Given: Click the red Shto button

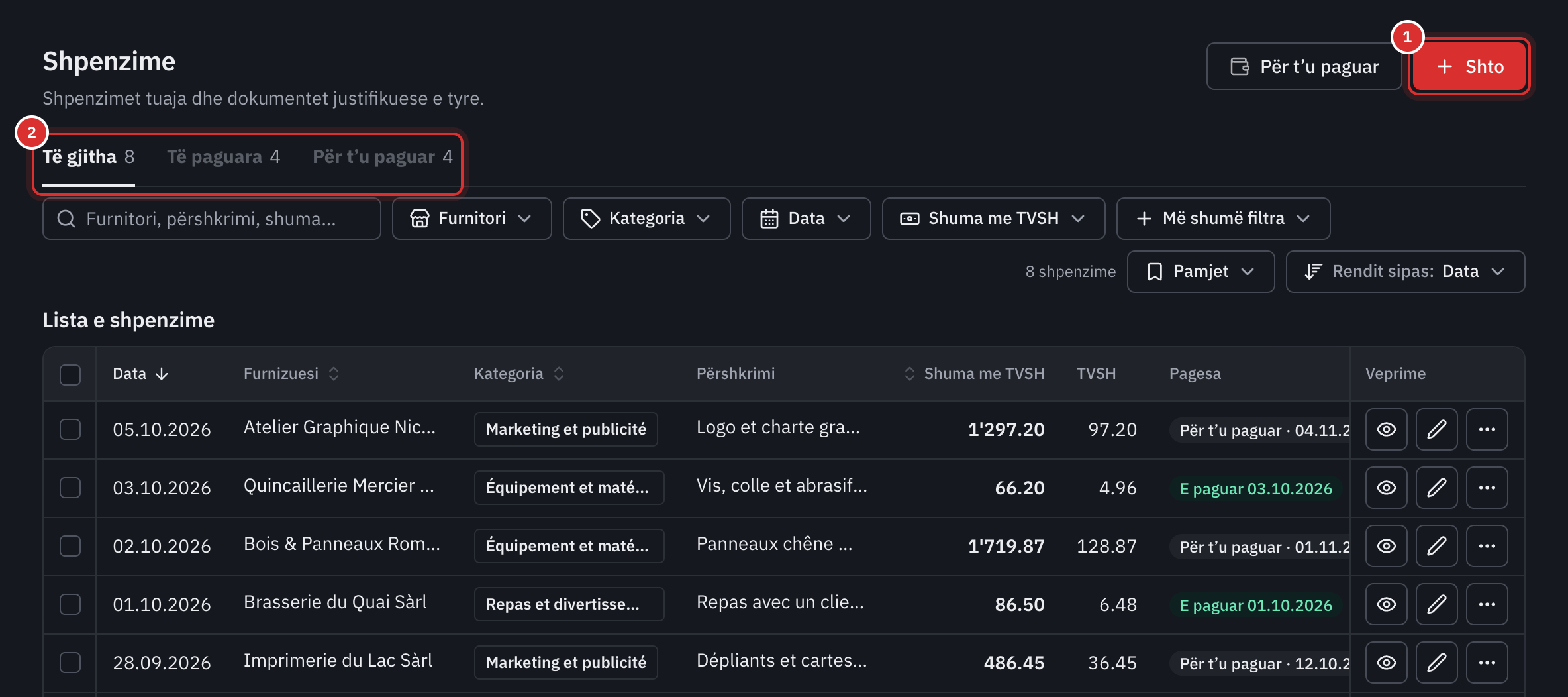Looking at the screenshot, I should pyautogui.click(x=1469, y=66).
